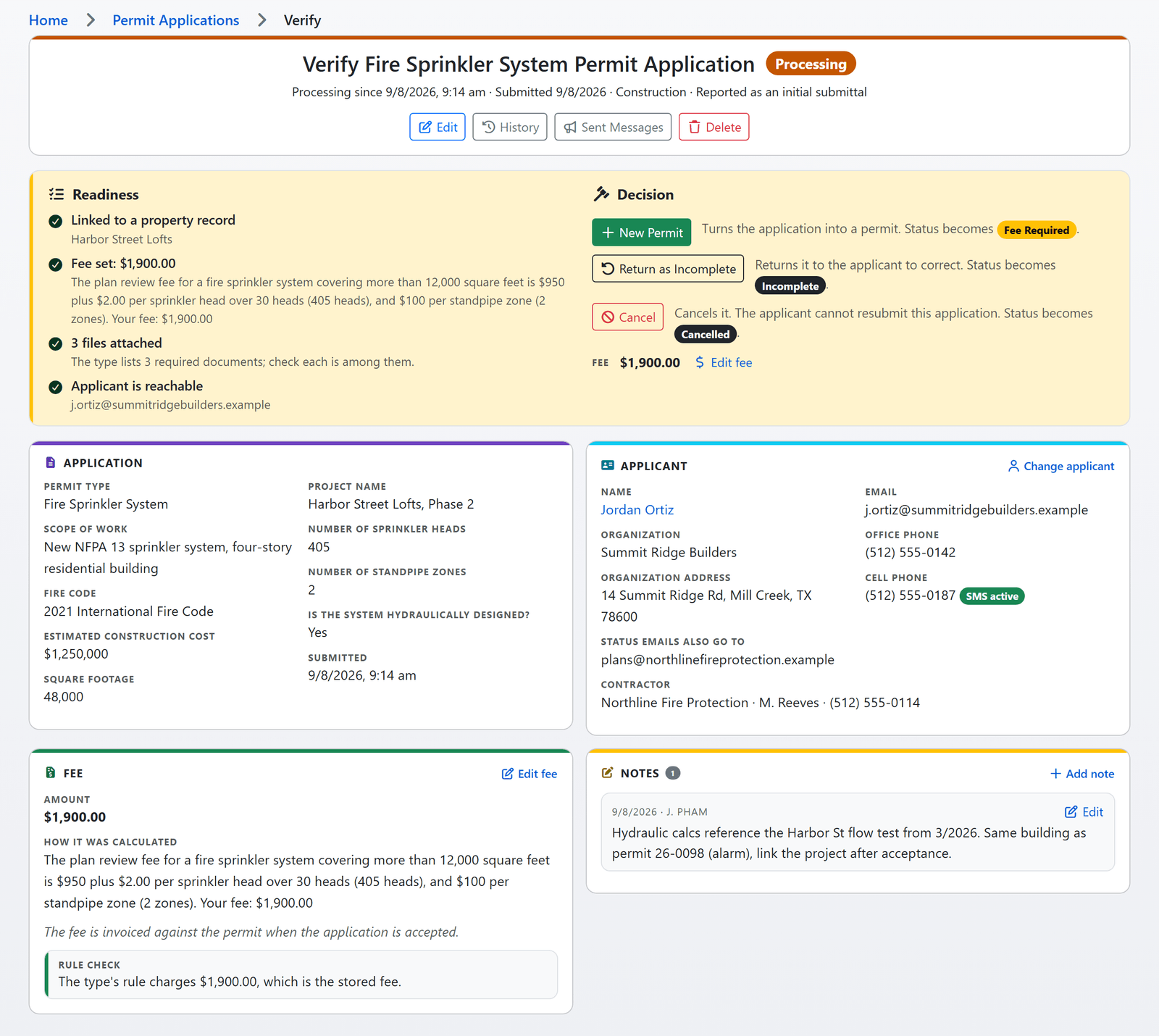Click the Notes pencil icon

pos(608,773)
